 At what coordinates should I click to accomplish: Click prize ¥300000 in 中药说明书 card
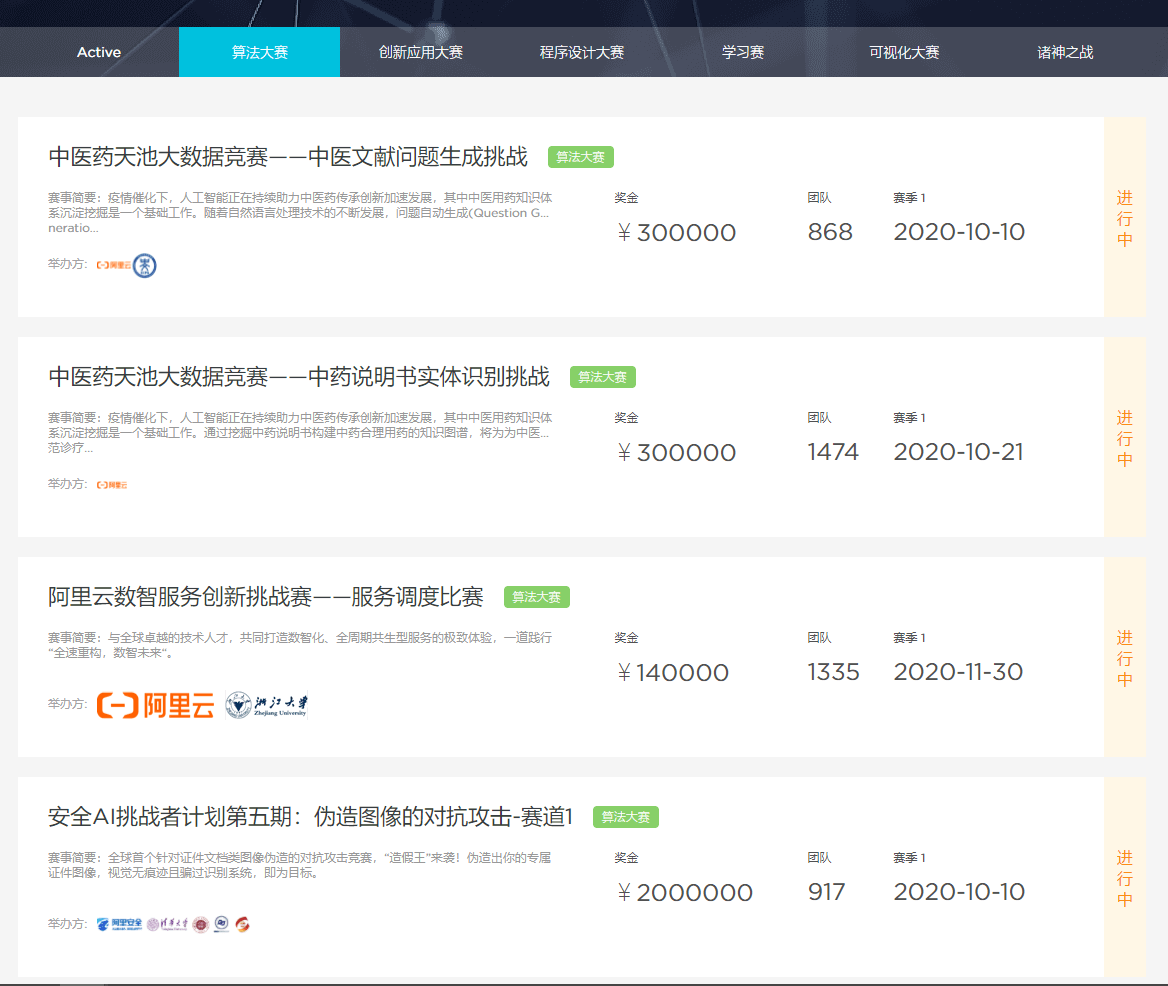[x=676, y=452]
